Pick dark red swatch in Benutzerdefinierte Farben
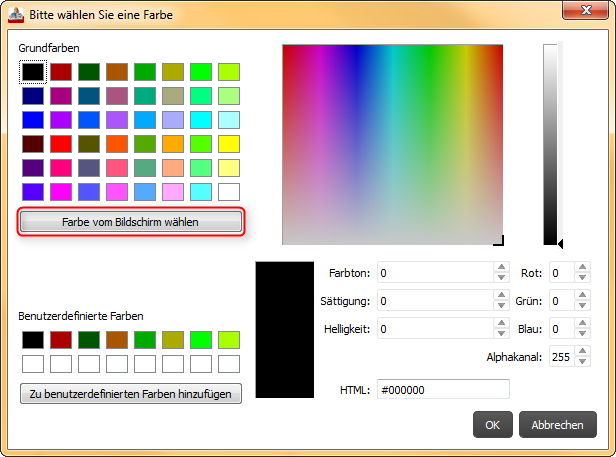The height and width of the screenshot is (457, 616). [61, 340]
